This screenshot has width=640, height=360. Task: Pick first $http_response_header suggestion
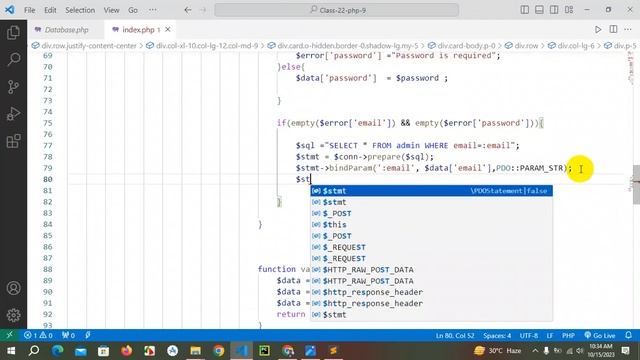(x=431, y=292)
